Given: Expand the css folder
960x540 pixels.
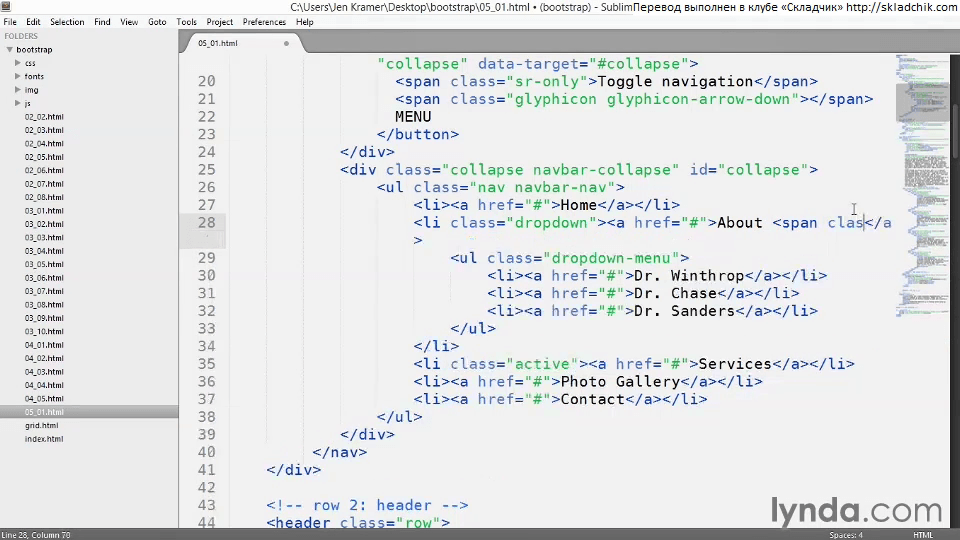Looking at the screenshot, I should [18, 63].
